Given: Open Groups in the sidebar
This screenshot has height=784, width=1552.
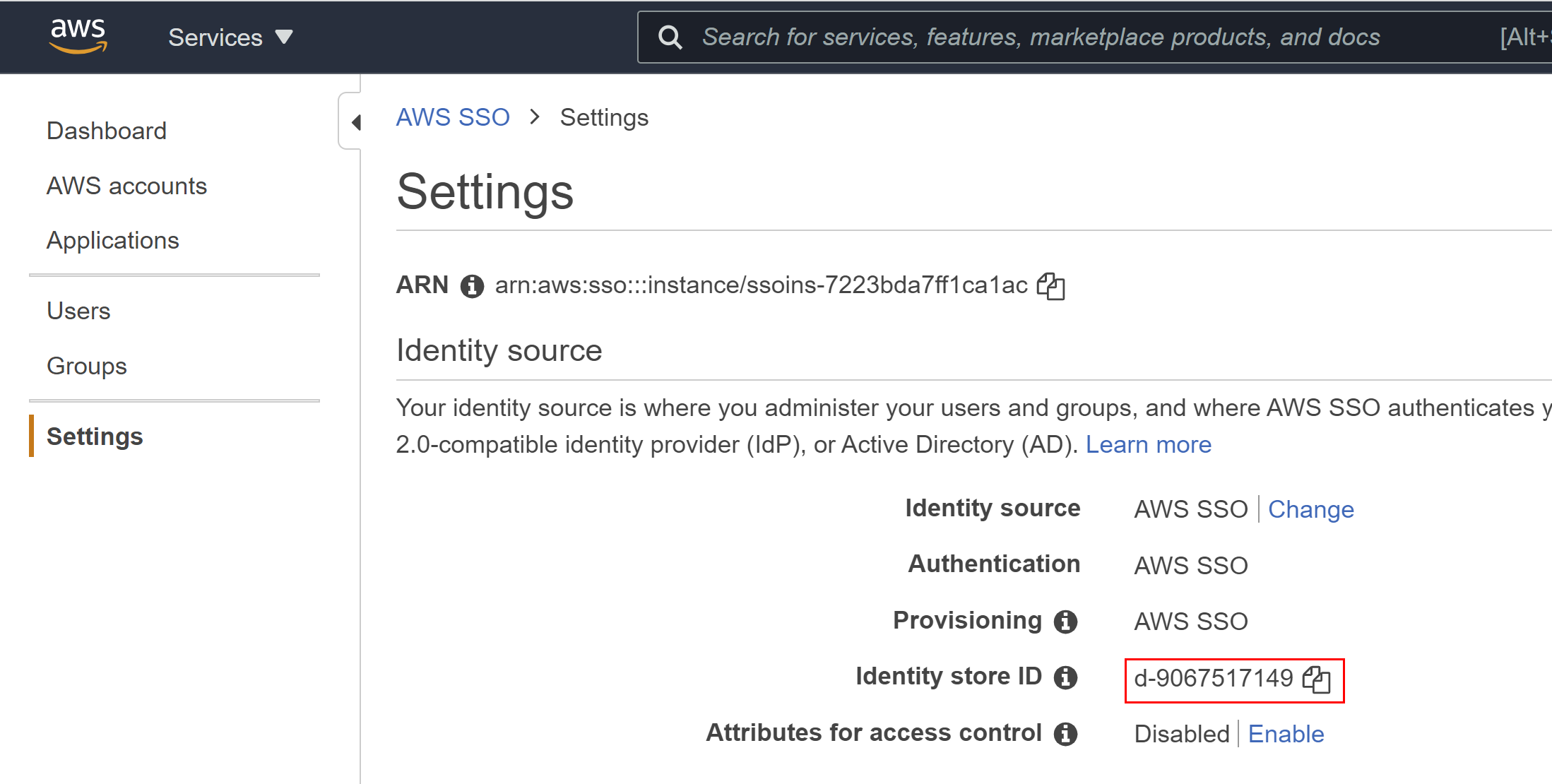Looking at the screenshot, I should [x=87, y=366].
